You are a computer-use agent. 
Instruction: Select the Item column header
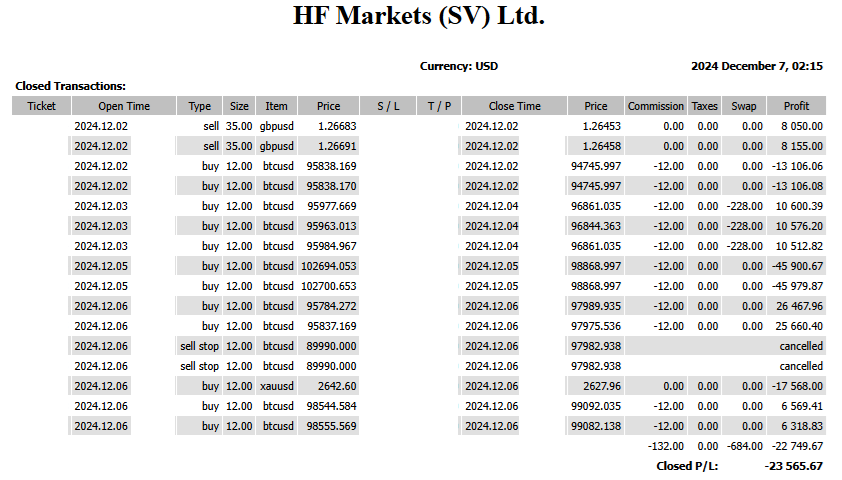[x=276, y=106]
